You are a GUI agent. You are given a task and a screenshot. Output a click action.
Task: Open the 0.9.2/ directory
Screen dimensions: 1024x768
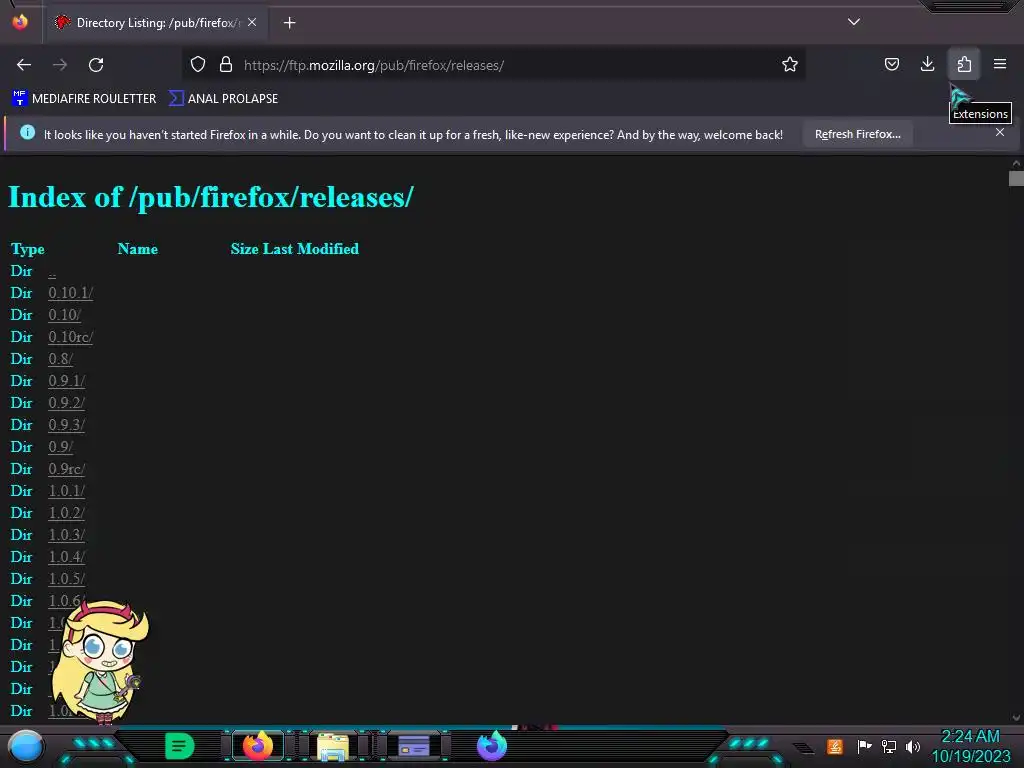point(67,403)
